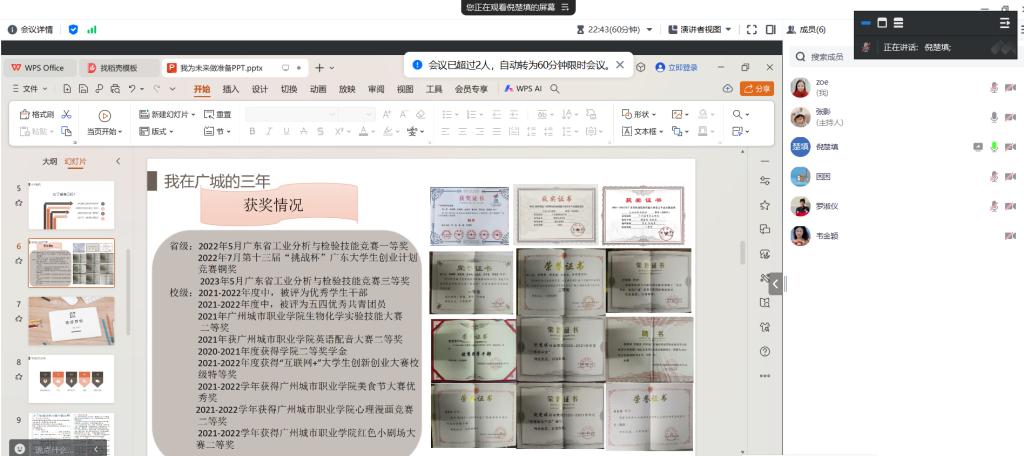Image resolution: width=1024 pixels, height=456 pixels.
Task: Toggle 韦金颖's camera icon
Action: point(1010,236)
